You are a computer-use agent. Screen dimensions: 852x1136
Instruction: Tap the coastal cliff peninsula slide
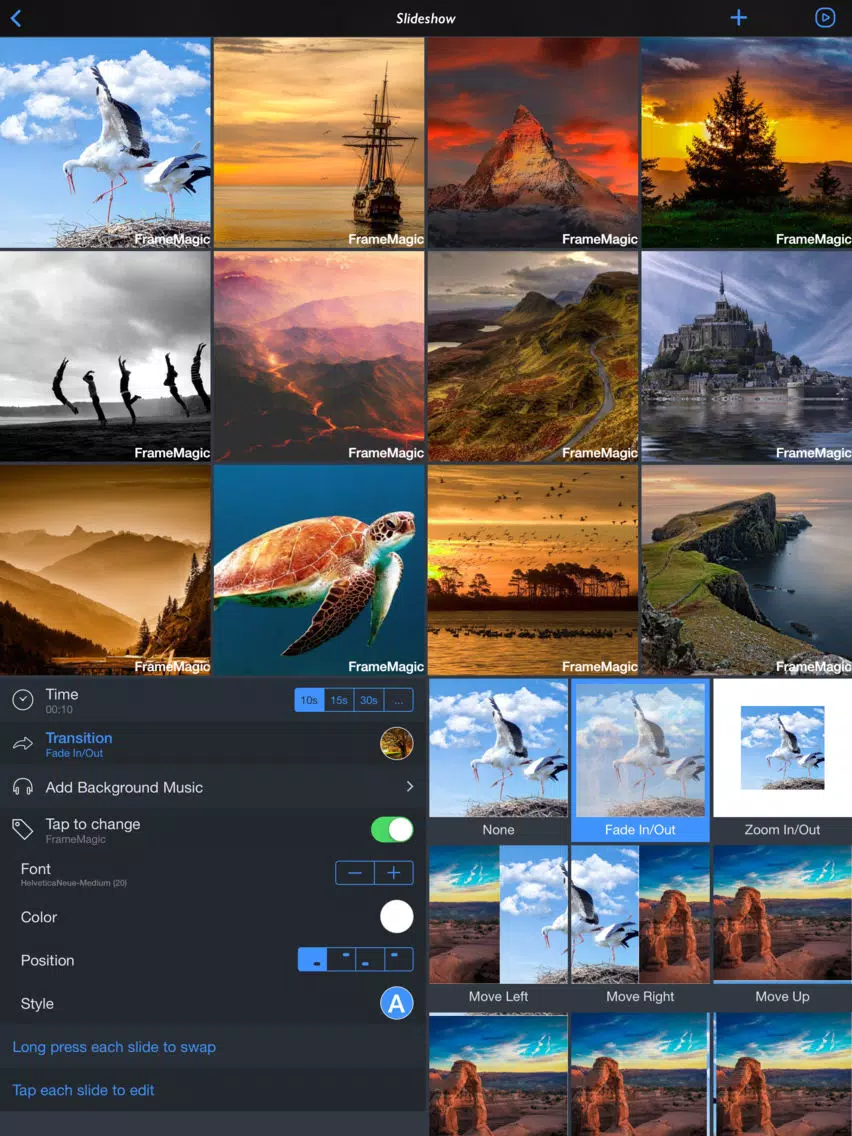[747, 570]
